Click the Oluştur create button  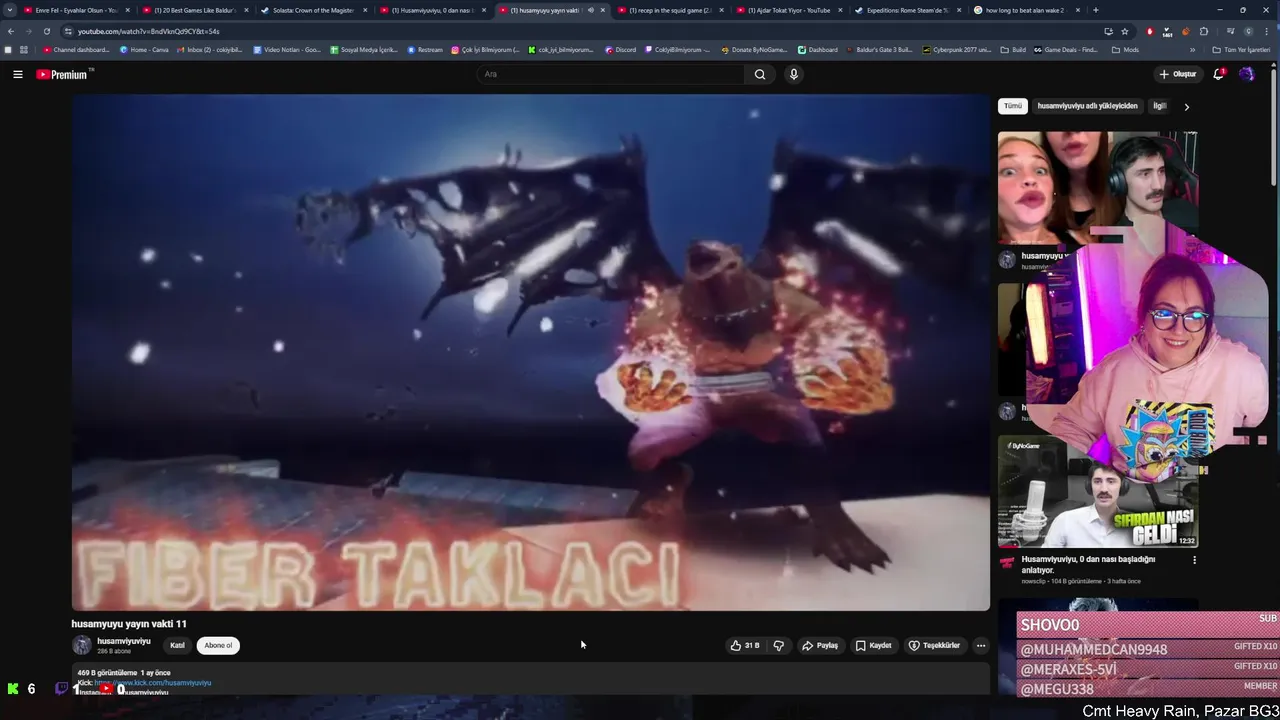1177,74
